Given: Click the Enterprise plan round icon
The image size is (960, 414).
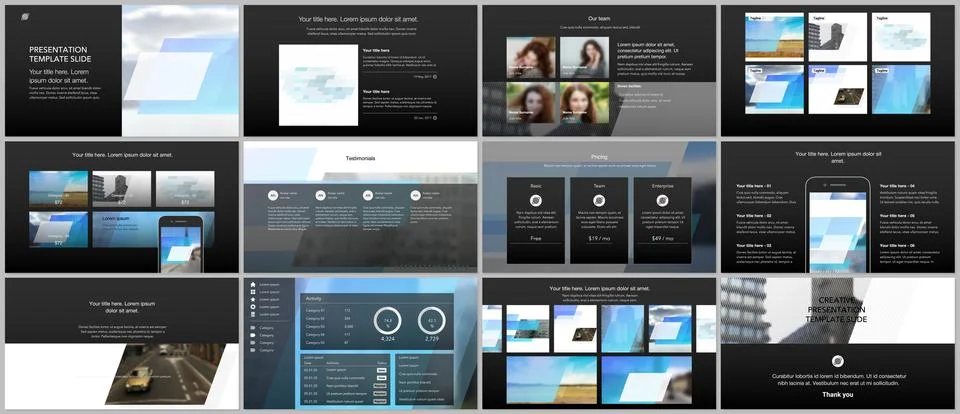Looking at the screenshot, I should [x=662, y=200].
